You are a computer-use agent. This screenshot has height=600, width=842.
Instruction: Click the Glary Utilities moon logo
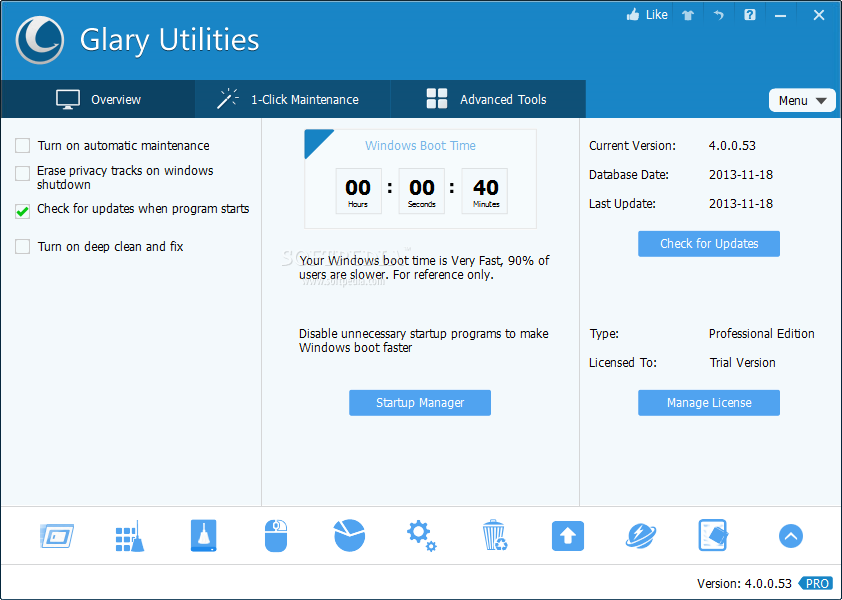pyautogui.click(x=40, y=40)
